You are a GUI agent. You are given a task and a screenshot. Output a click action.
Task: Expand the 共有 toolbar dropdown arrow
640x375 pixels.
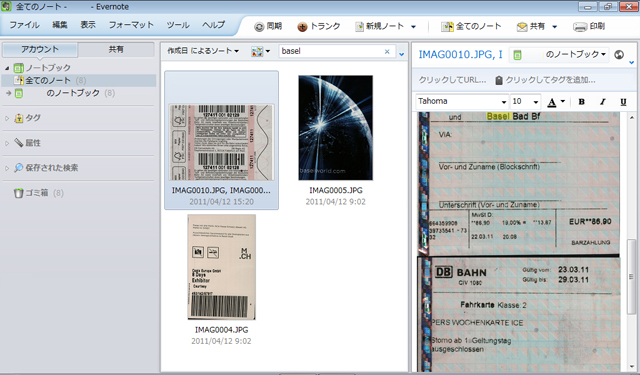coord(555,27)
